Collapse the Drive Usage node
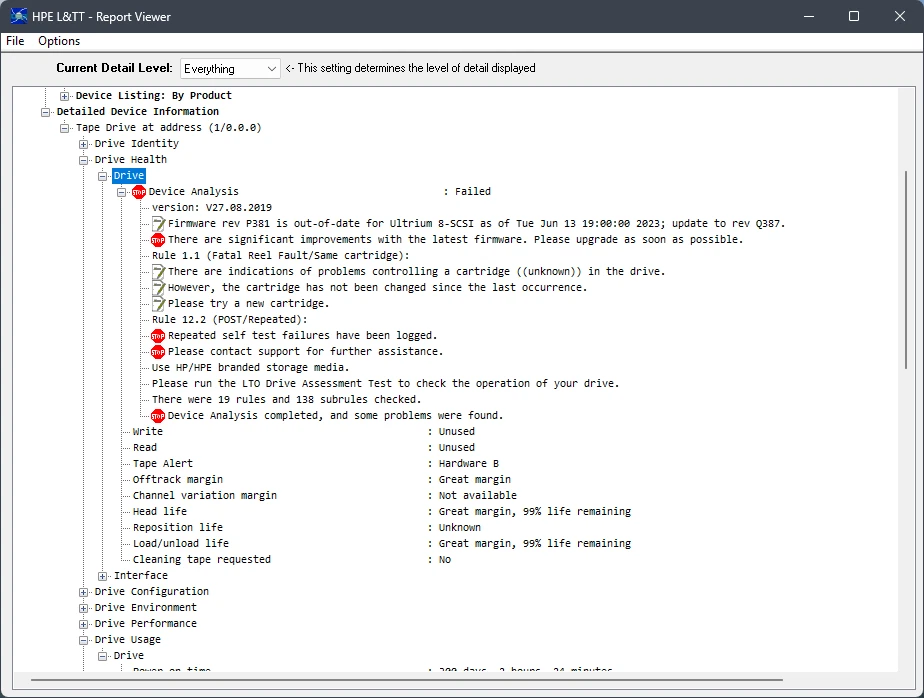Image resolution: width=924 pixels, height=698 pixels. [84, 640]
